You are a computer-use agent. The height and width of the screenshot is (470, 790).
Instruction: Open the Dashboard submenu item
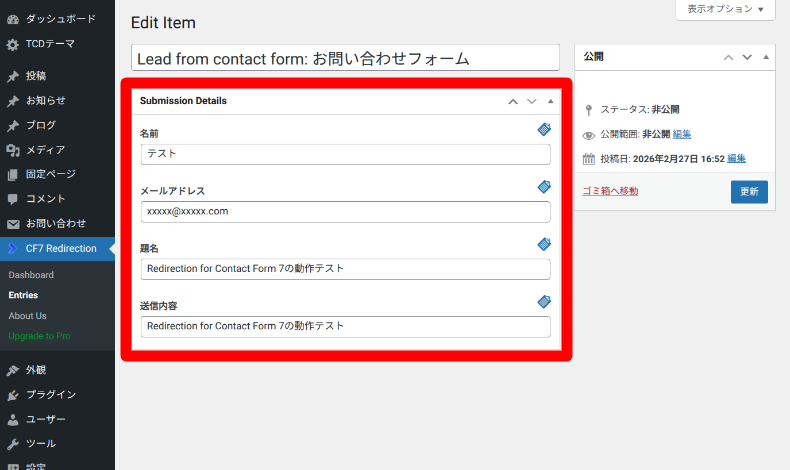31,275
